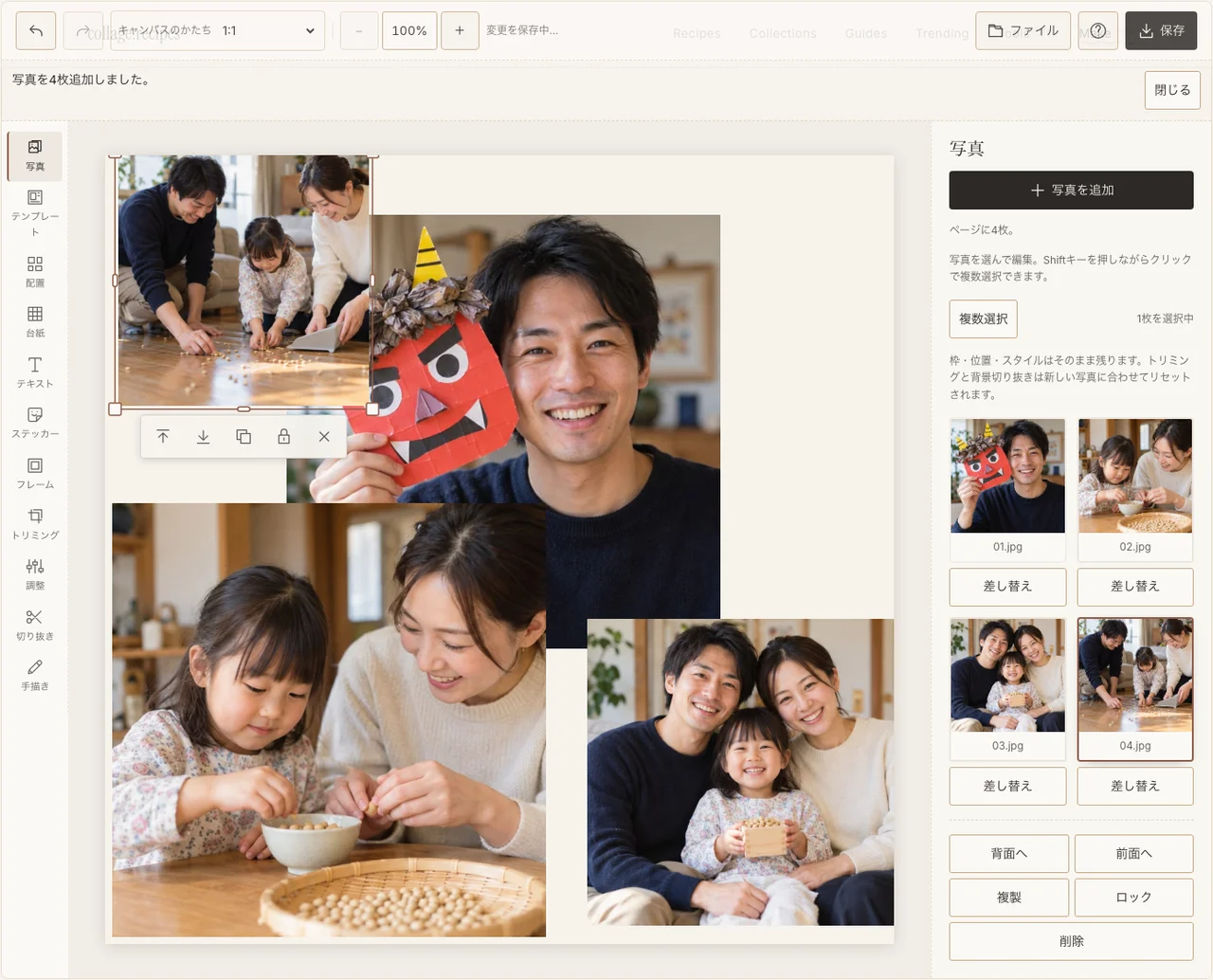Click the 1枚を選択中 selection status text
1213x980 pixels.
(x=1165, y=319)
